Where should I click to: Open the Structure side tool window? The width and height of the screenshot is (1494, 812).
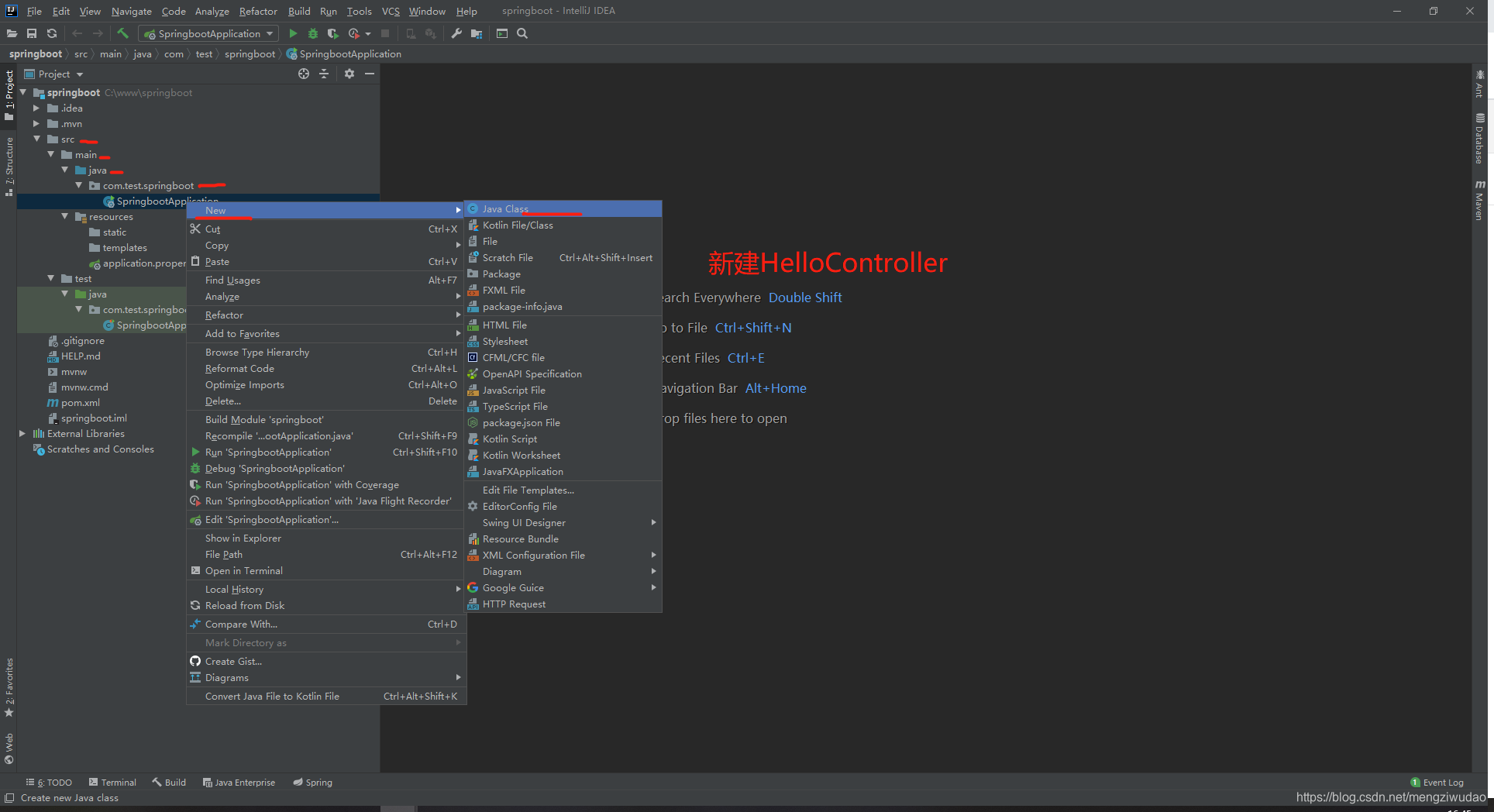click(9, 165)
